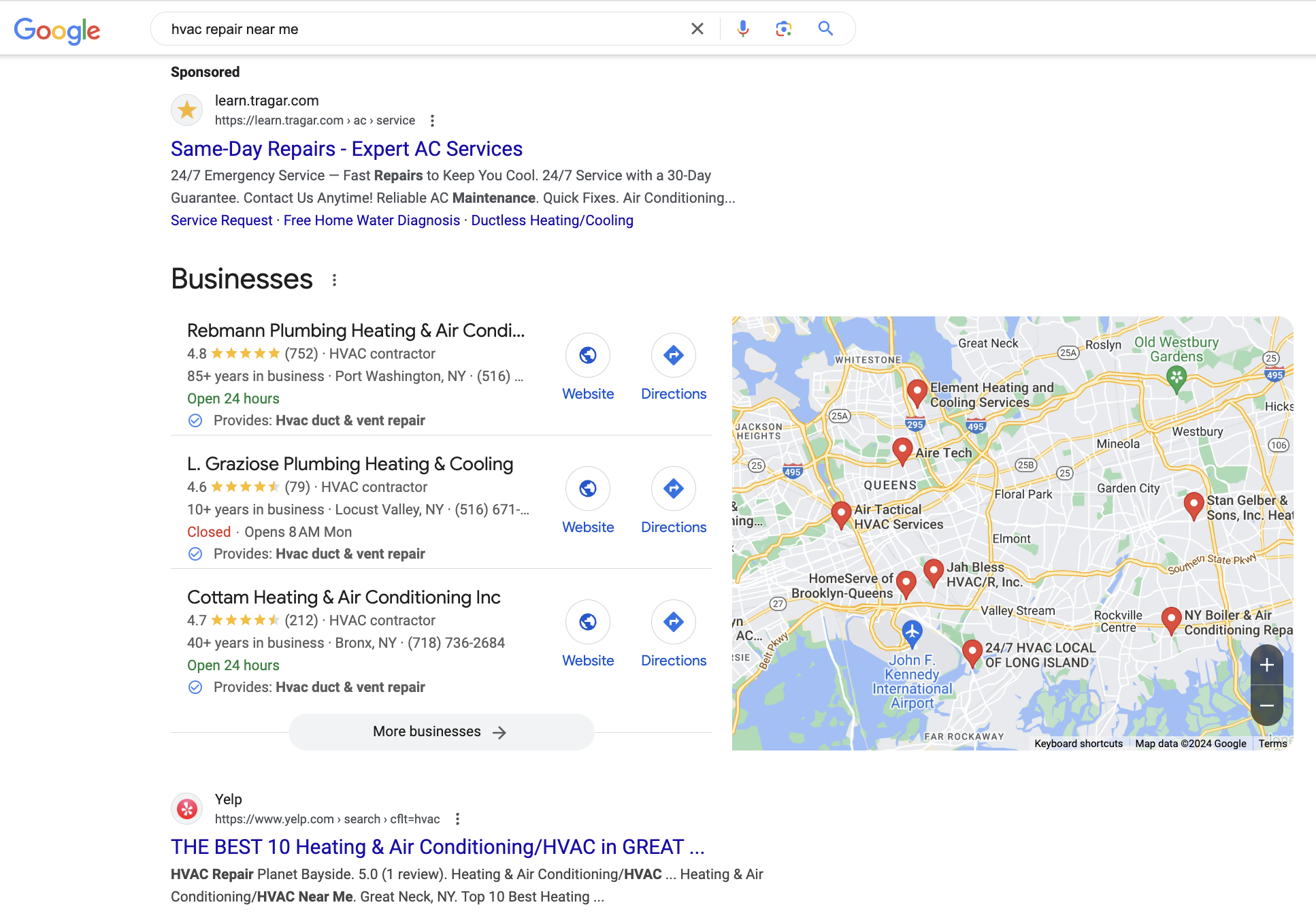Click Old Westbury Gardens green marker
Image resolution: width=1316 pixels, height=924 pixels.
(1177, 378)
